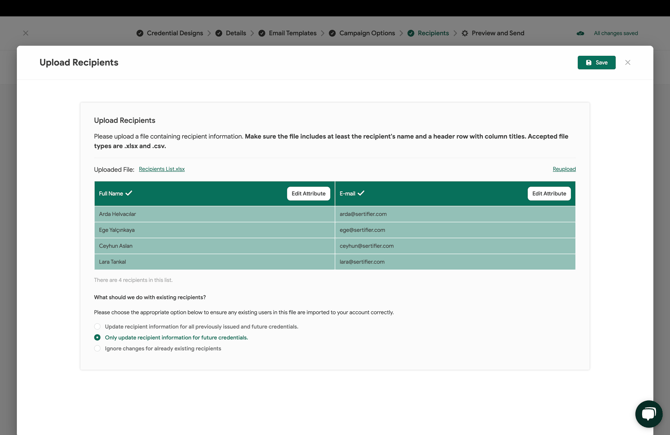Click the Credential Designs checkmark icon
The height and width of the screenshot is (435, 670).
pyautogui.click(x=140, y=33)
